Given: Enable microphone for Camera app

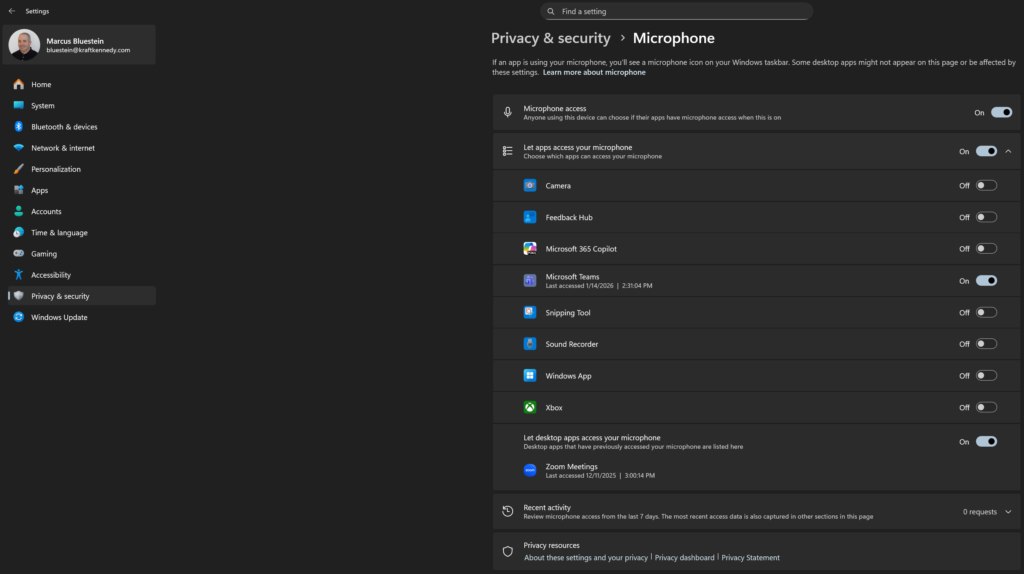Looking at the screenshot, I should click(x=986, y=185).
